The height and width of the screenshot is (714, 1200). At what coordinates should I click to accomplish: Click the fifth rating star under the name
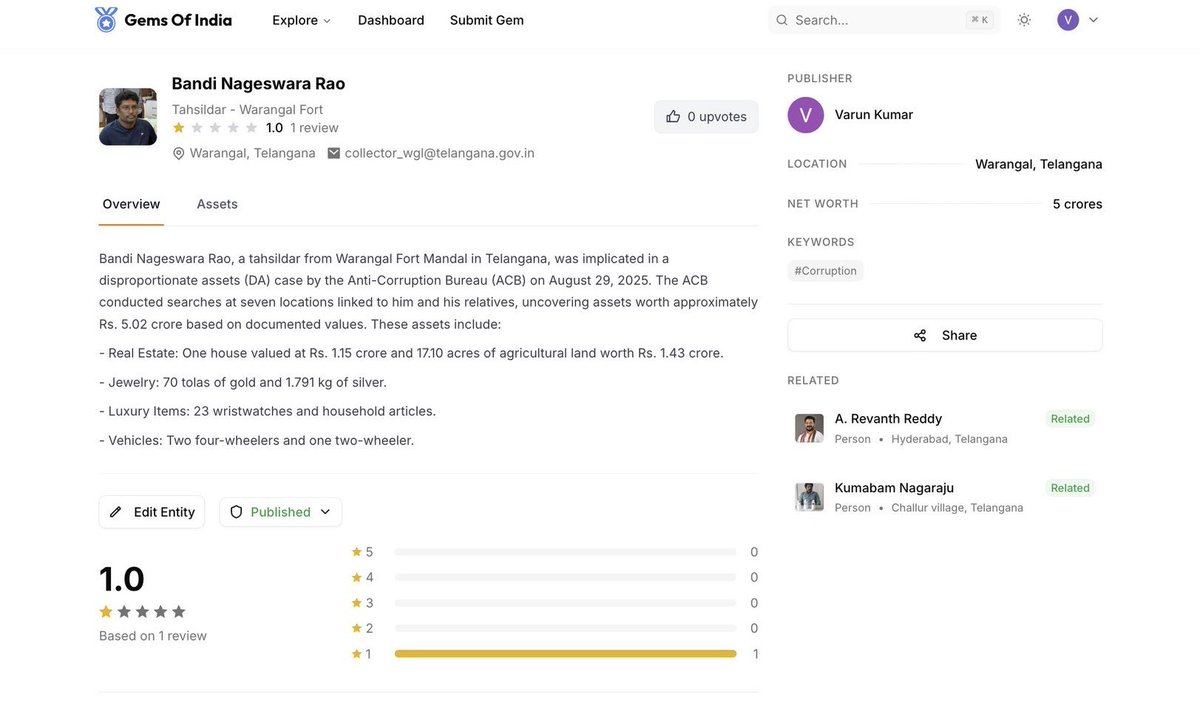tap(251, 128)
